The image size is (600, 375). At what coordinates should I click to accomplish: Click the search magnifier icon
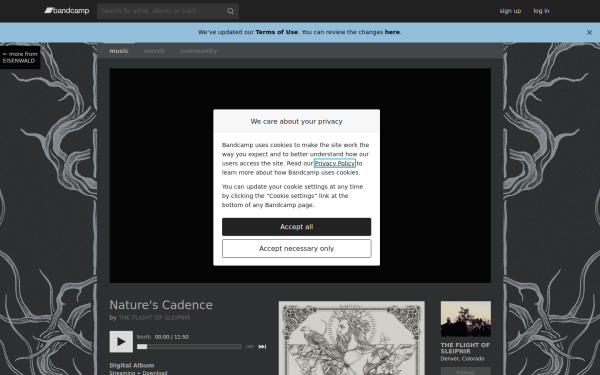click(230, 11)
